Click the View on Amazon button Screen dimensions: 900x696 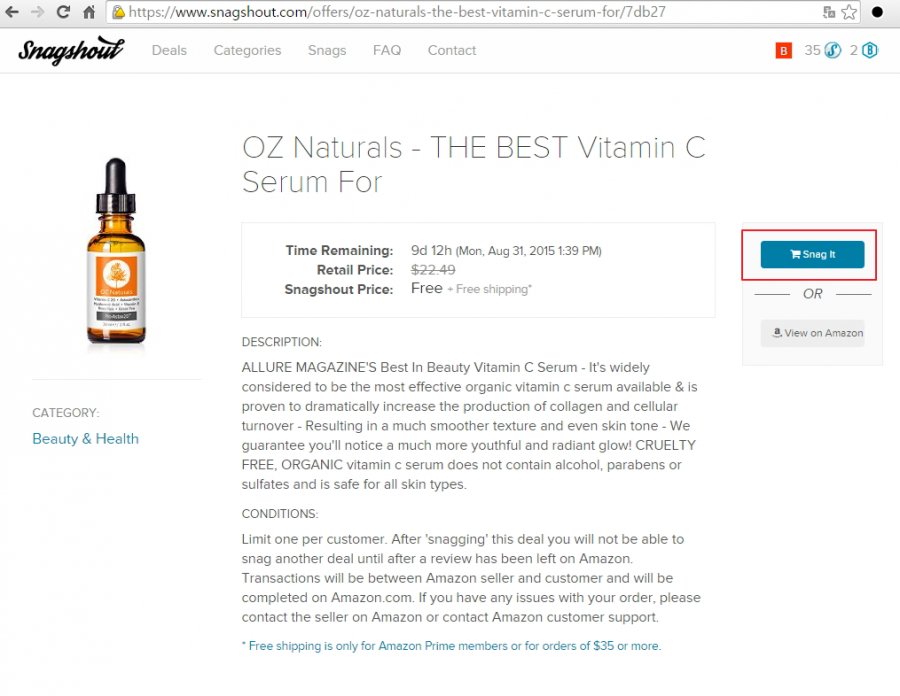click(812, 333)
